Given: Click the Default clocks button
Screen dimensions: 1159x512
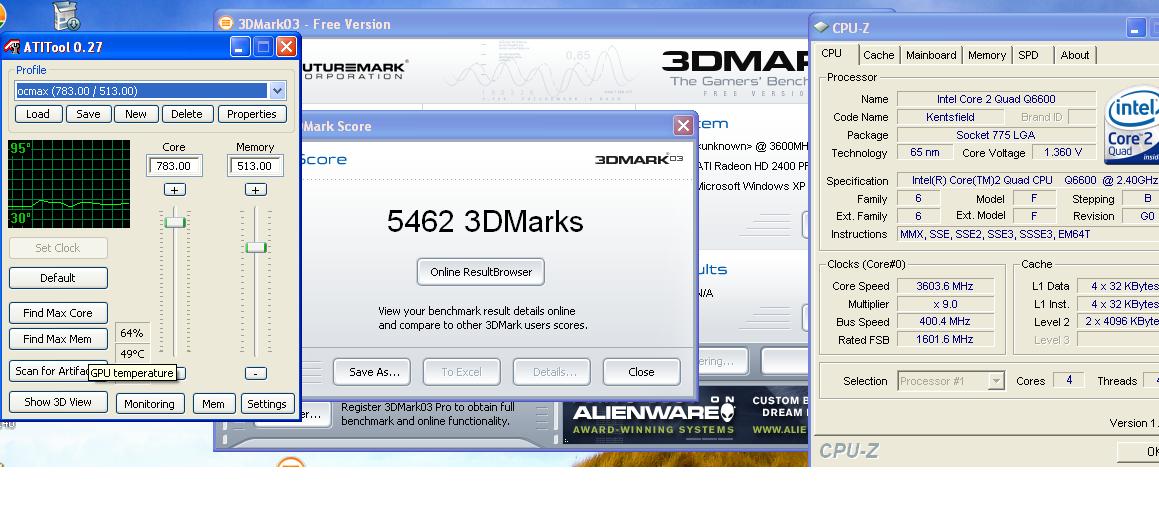Looking at the screenshot, I should click(x=58, y=278).
